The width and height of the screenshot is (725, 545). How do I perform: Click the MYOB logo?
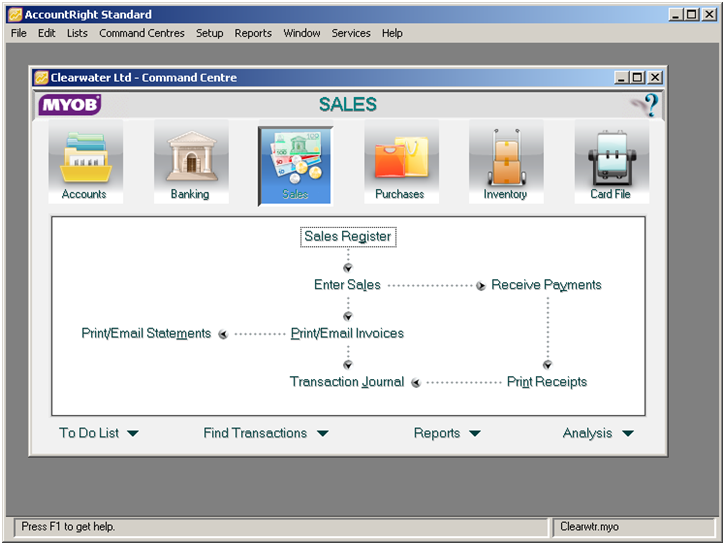[x=70, y=104]
